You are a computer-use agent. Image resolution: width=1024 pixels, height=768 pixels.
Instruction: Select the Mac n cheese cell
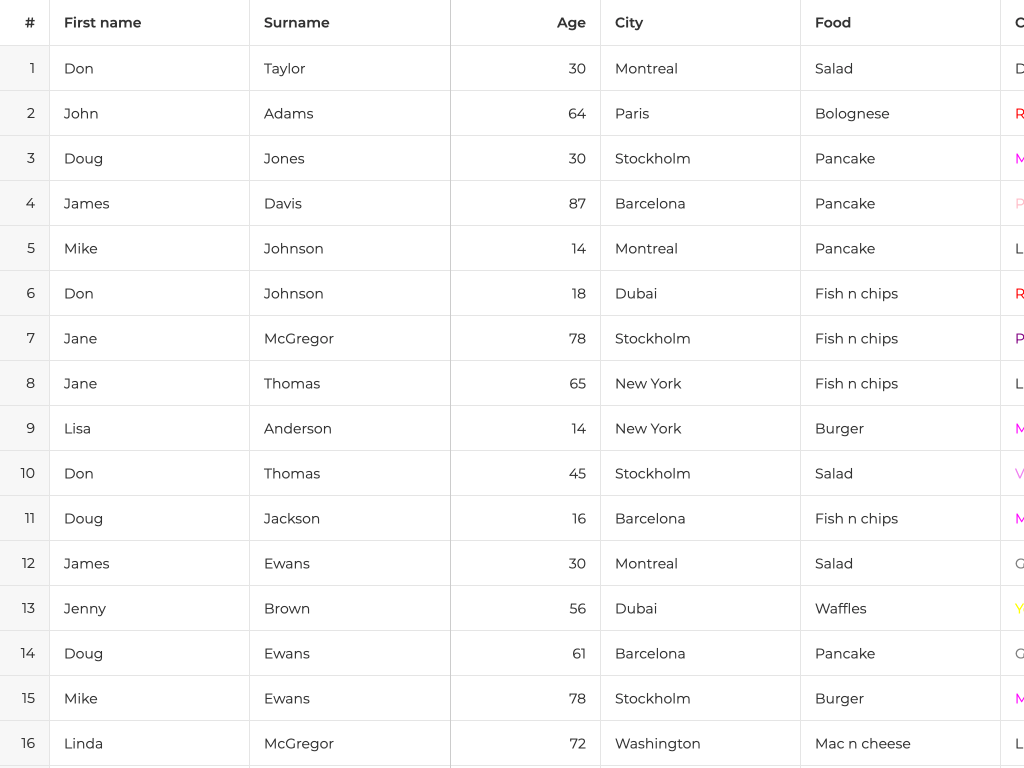click(863, 743)
